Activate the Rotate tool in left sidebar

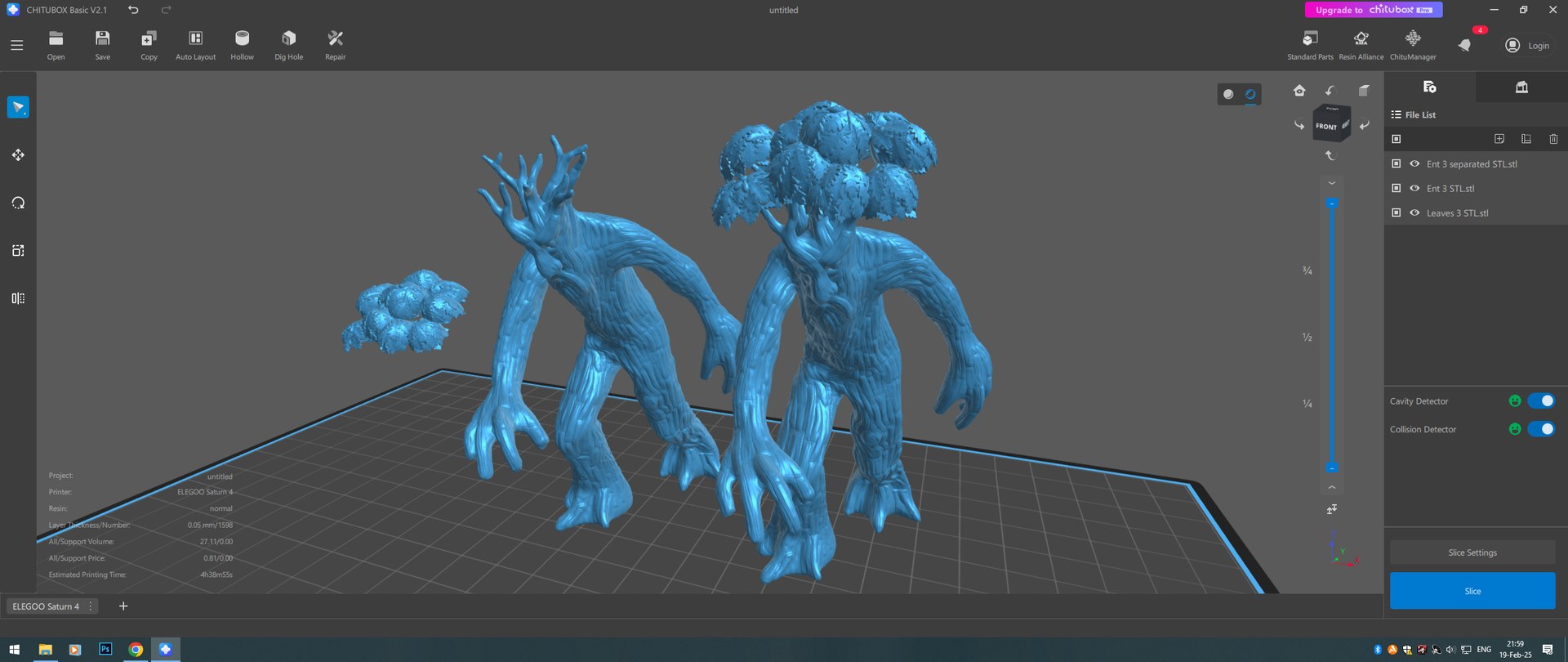(18, 203)
